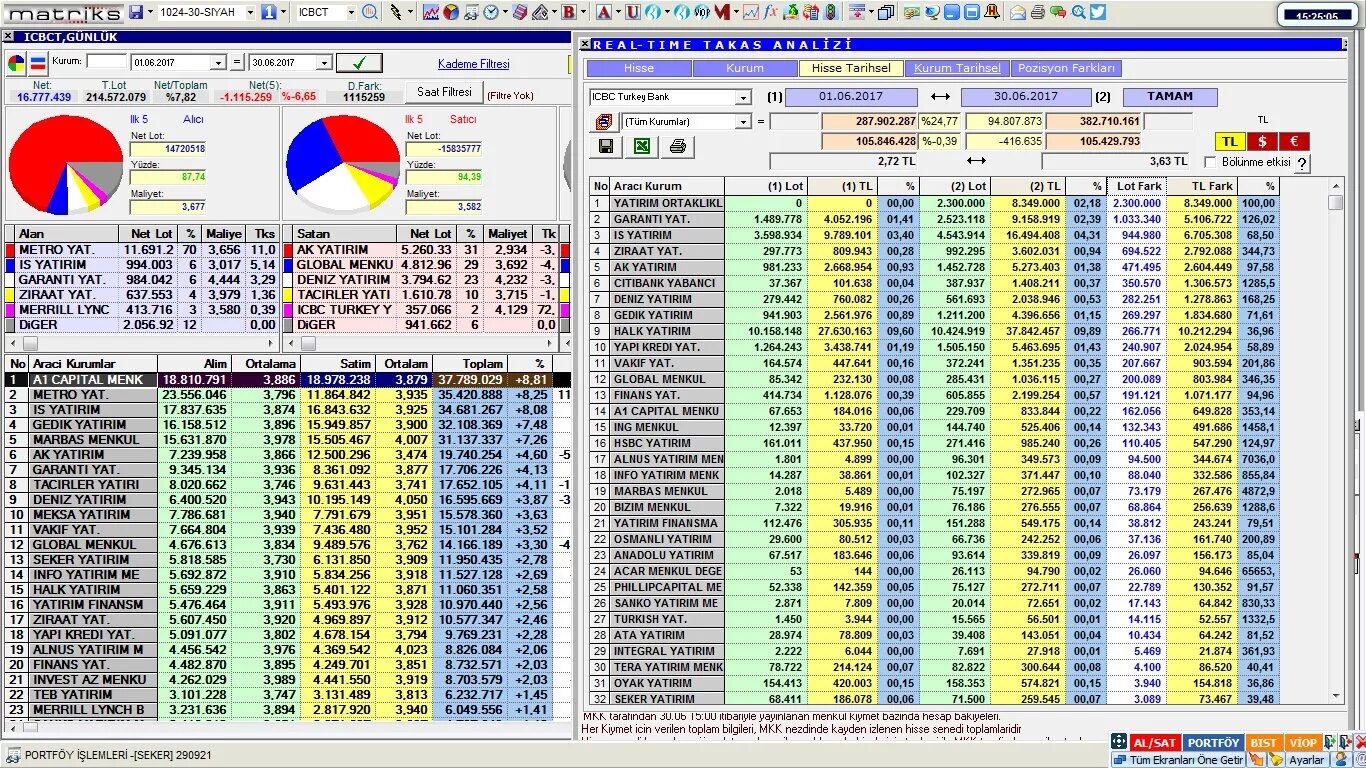Viewport: 1366px width, 768px height.
Task: Switch to the Hisse tab
Action: pos(638,68)
